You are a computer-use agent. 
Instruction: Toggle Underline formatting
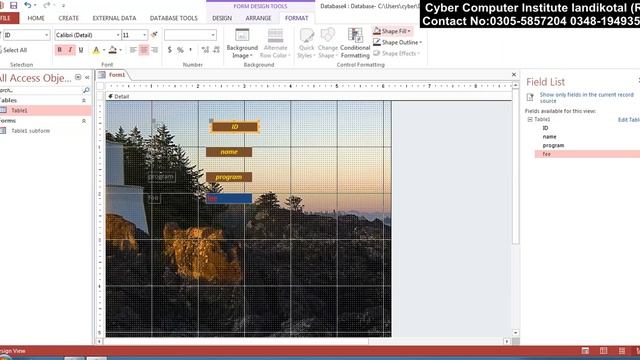point(81,50)
